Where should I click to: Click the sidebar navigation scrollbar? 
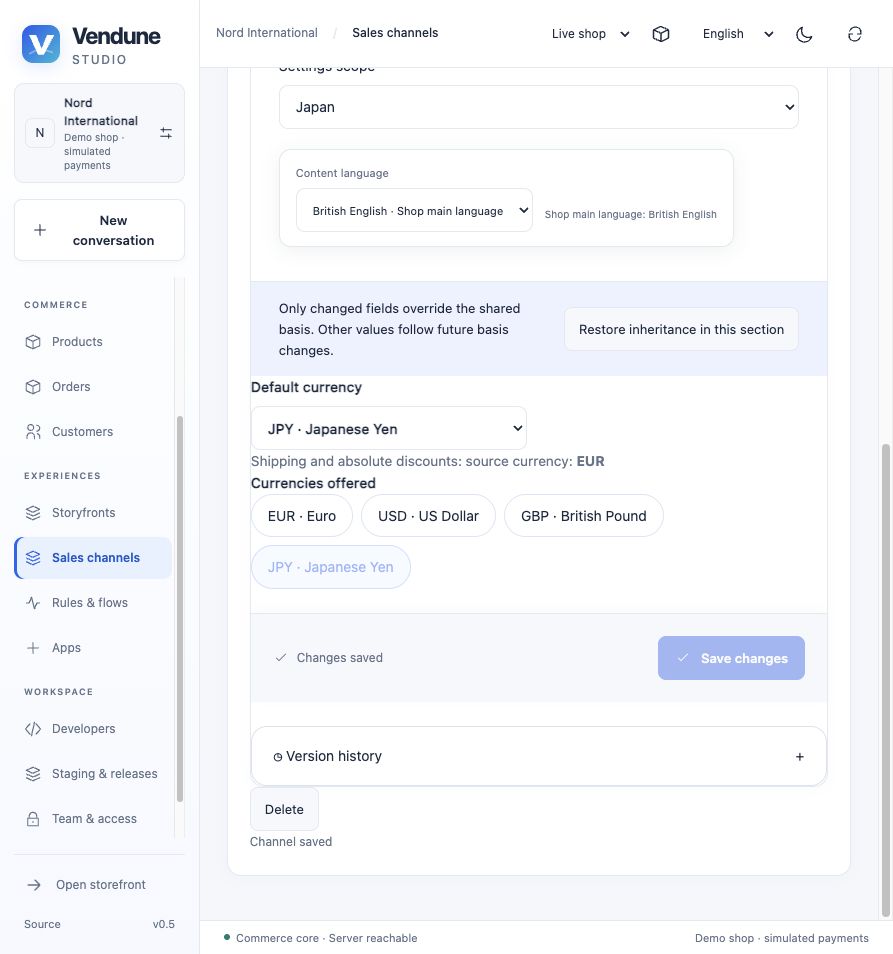(x=179, y=609)
